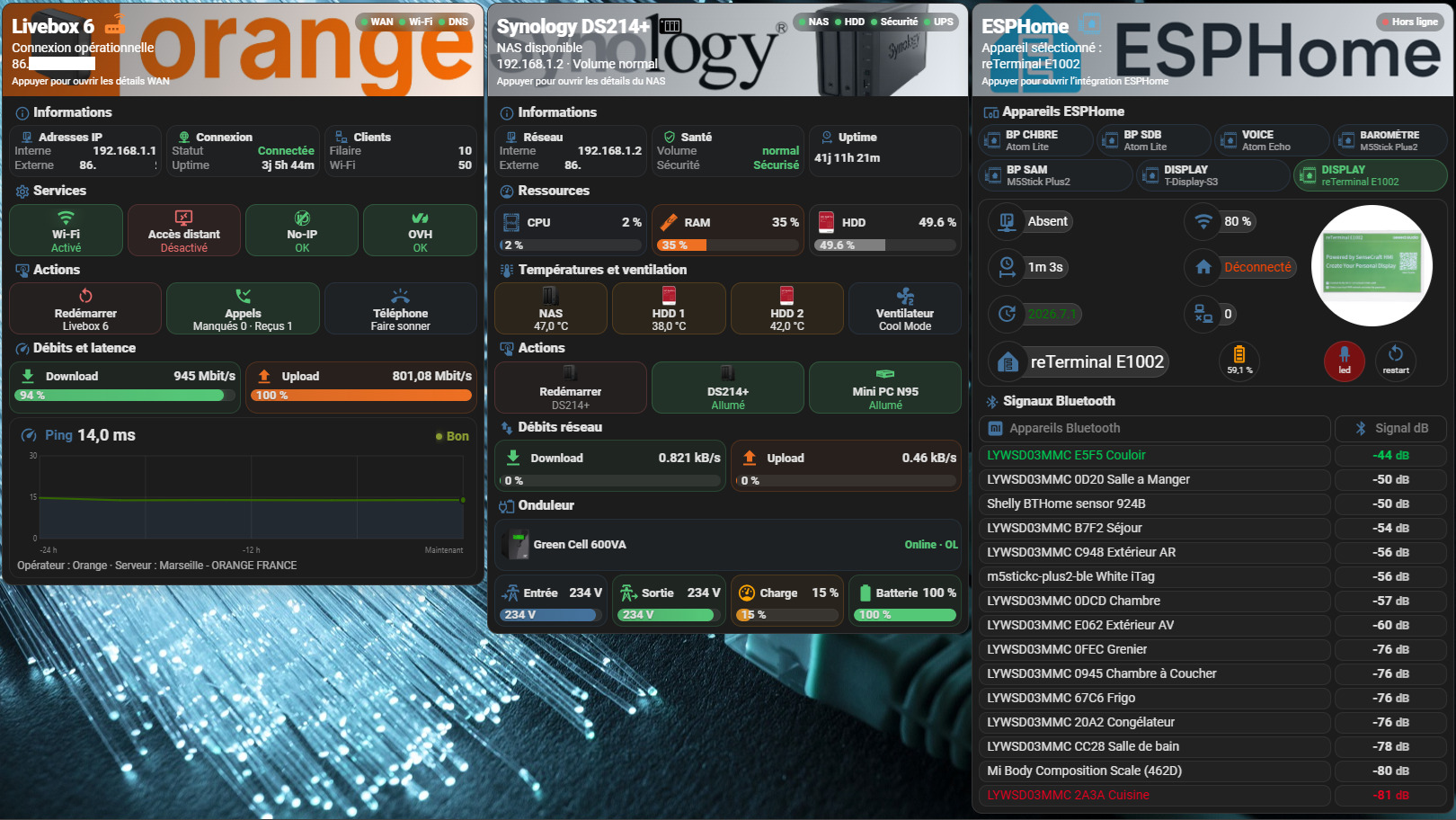Click the IP presence icon next to Absent

click(1008, 221)
